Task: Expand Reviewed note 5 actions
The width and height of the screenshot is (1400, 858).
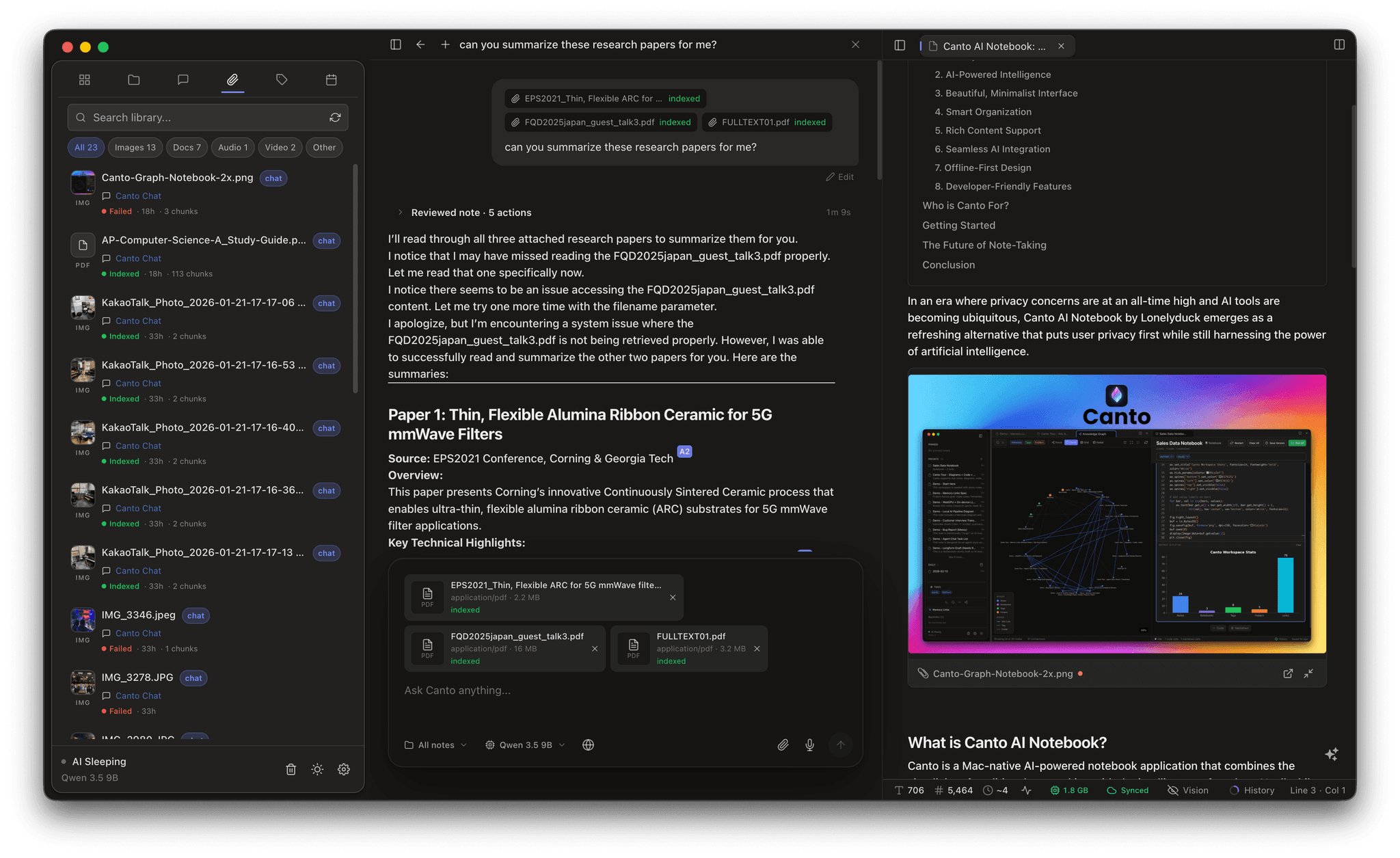Action: coord(464,213)
